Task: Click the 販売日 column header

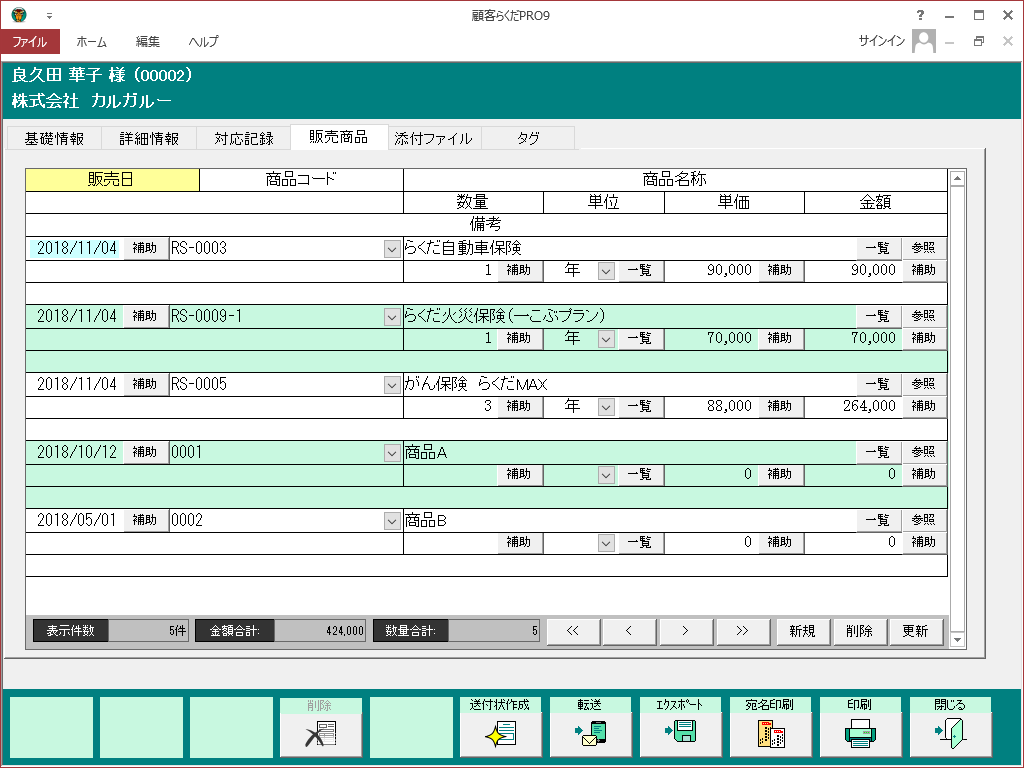Action: coord(112,180)
